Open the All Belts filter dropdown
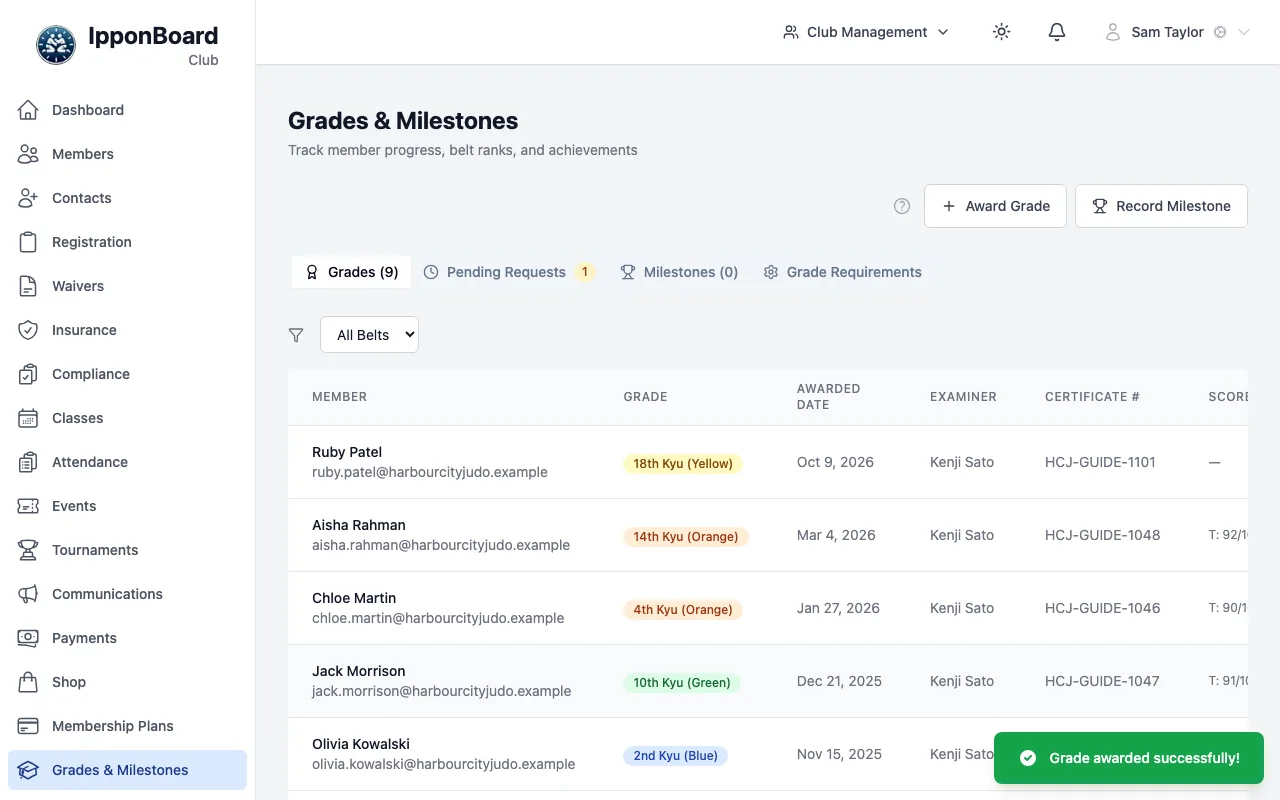The height and width of the screenshot is (800, 1280). (369, 335)
